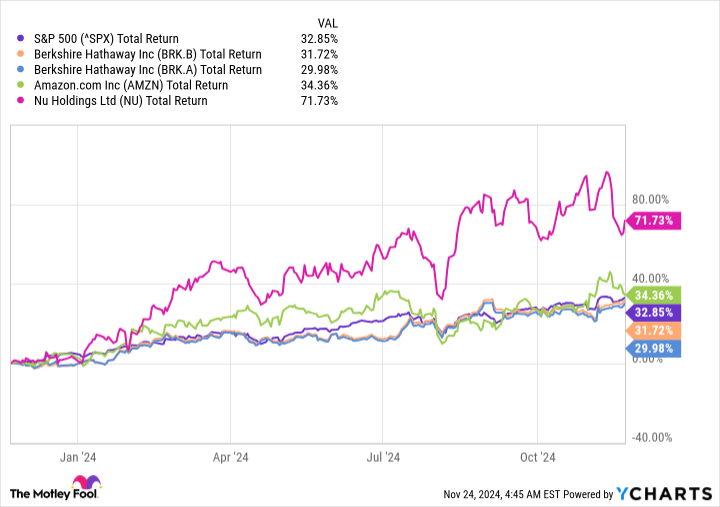Click the Jan '24 axis label
This screenshot has width=720, height=507.
pyautogui.click(x=78, y=457)
